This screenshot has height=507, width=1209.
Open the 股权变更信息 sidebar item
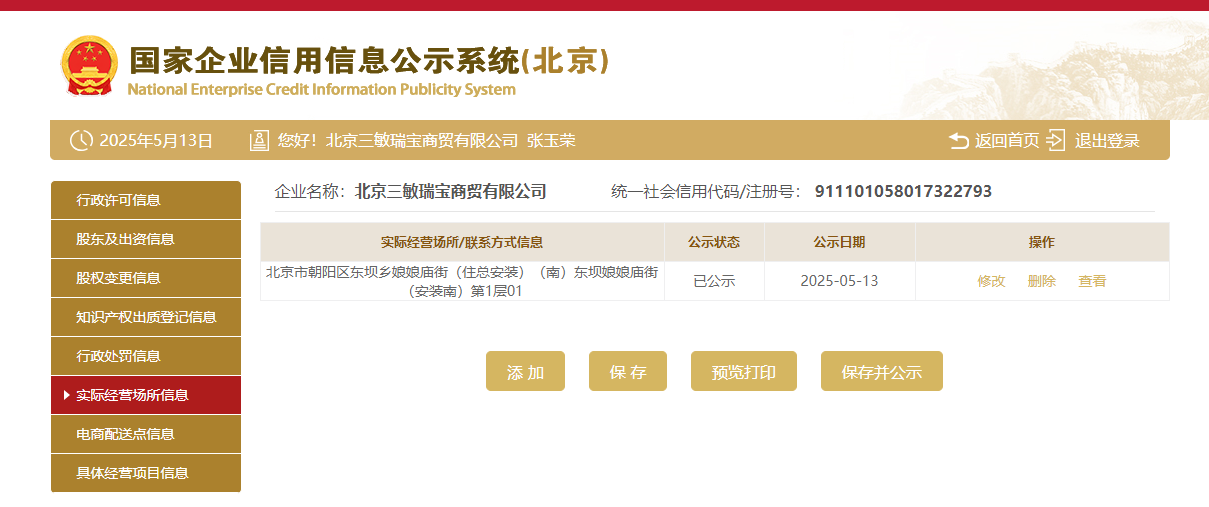click(146, 278)
